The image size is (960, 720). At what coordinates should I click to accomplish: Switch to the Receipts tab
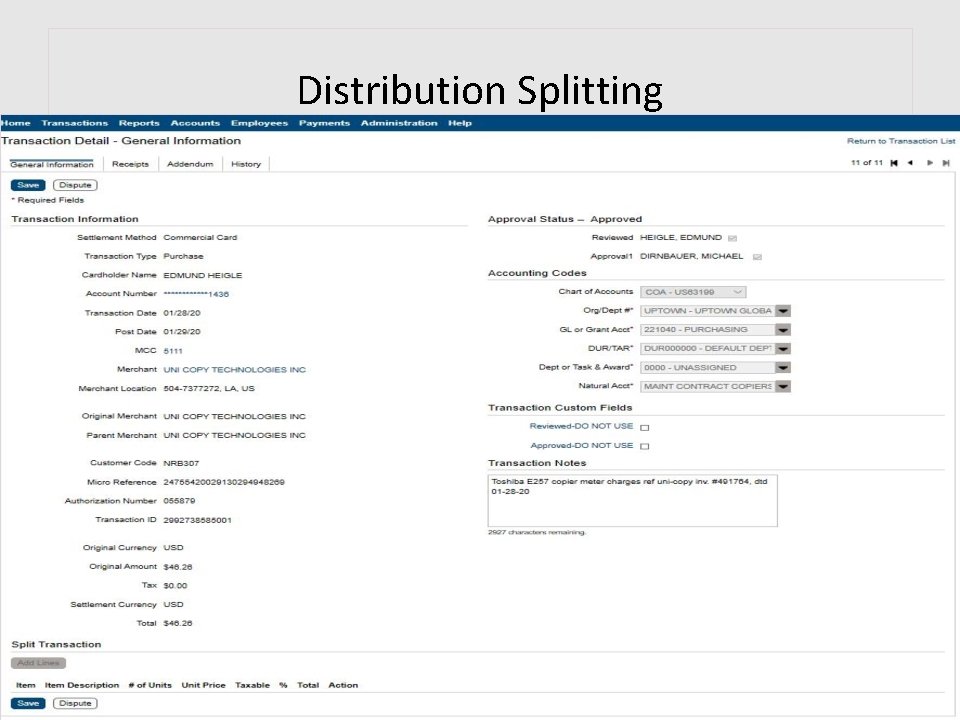coord(131,164)
